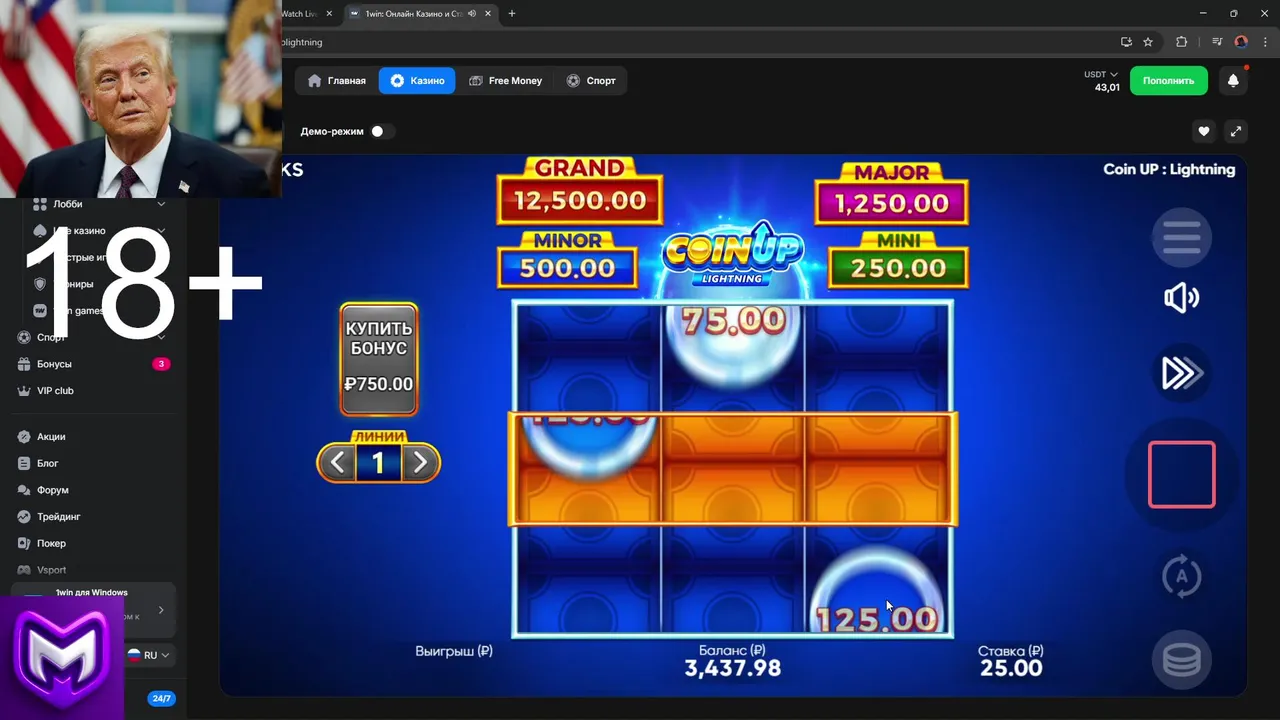Open media control icon in browser toolbar

point(1217,42)
